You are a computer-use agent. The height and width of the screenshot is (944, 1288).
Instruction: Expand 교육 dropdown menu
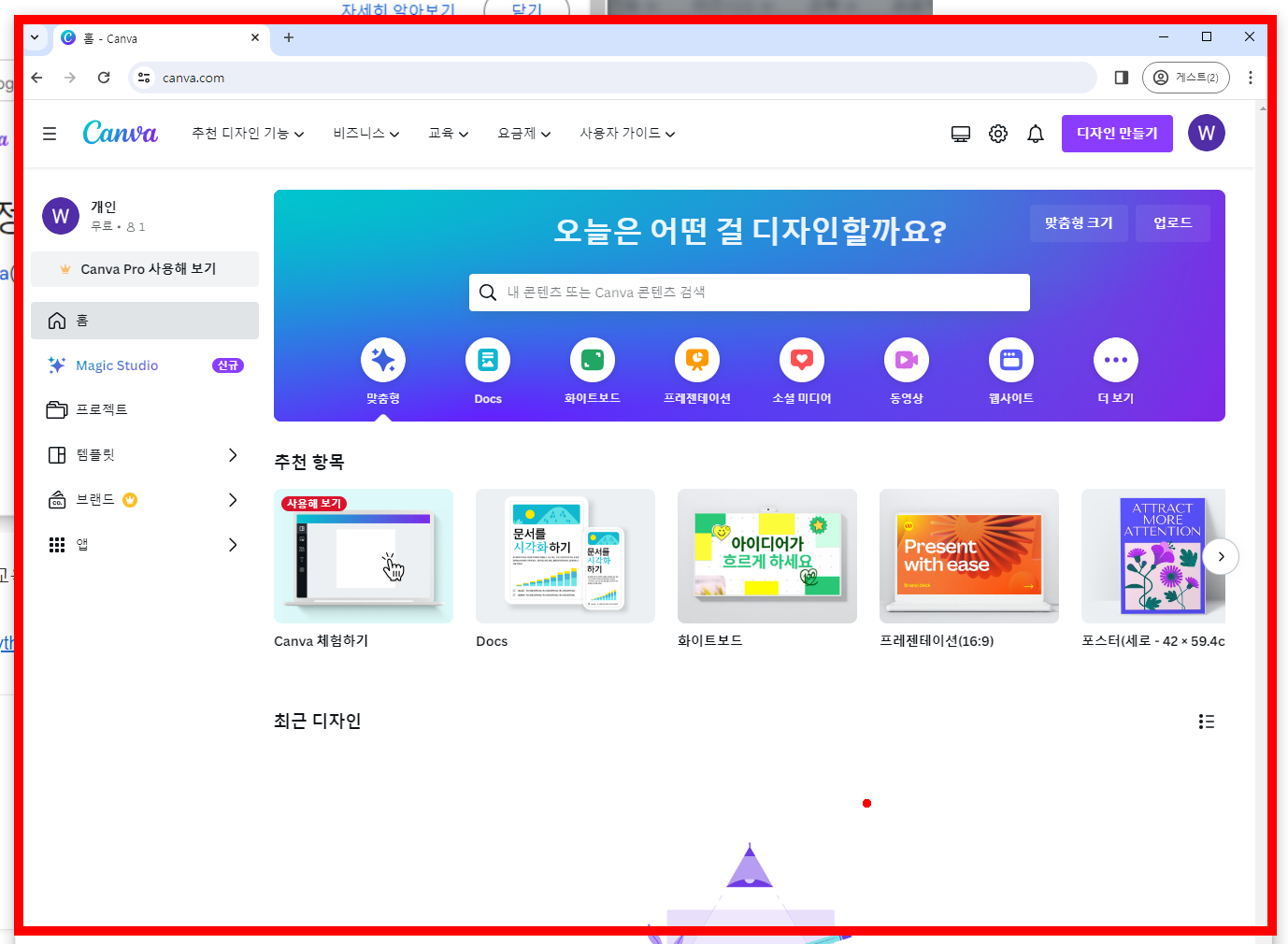click(x=448, y=134)
